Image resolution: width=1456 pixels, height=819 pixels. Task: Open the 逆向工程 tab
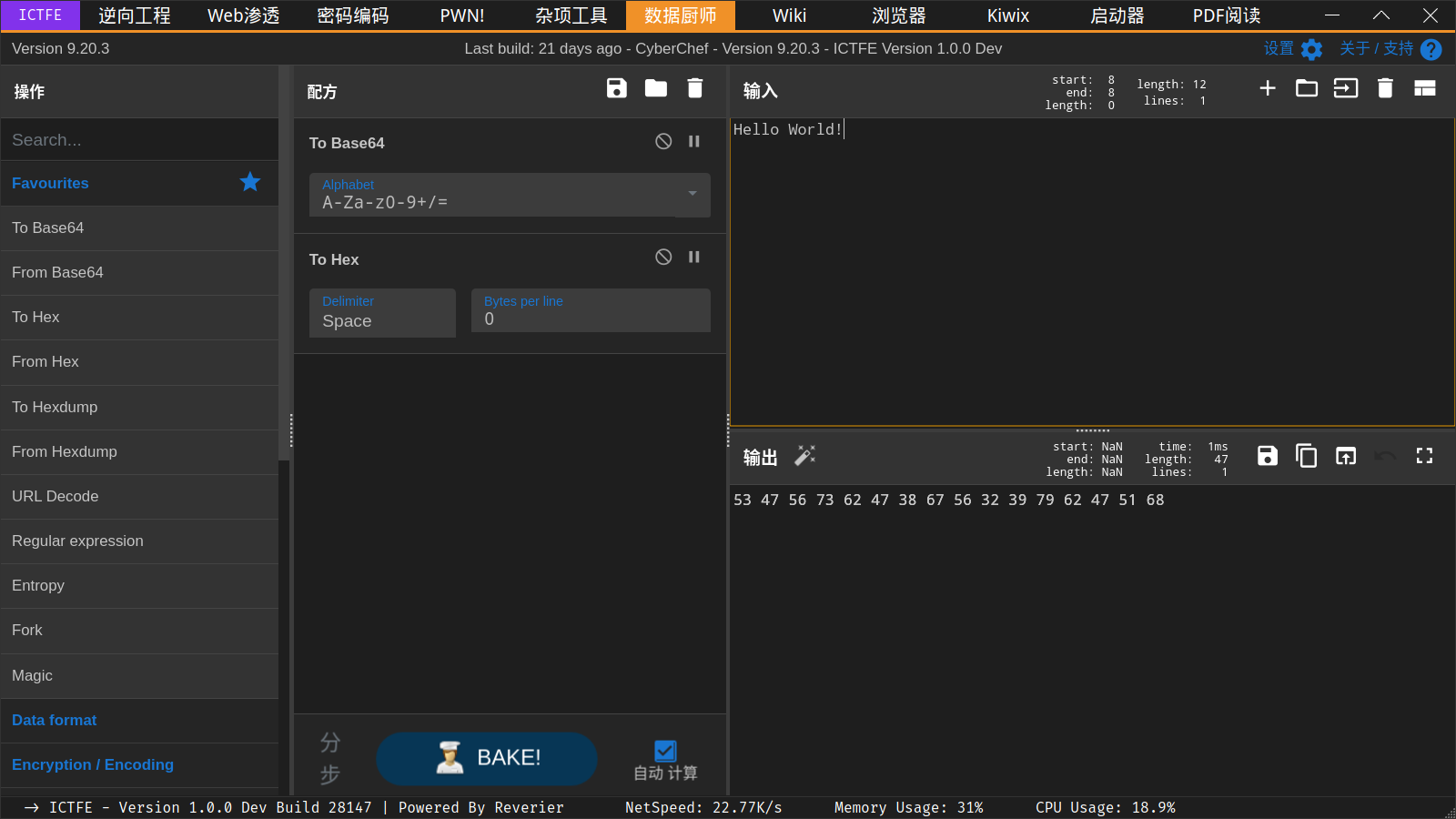point(135,15)
